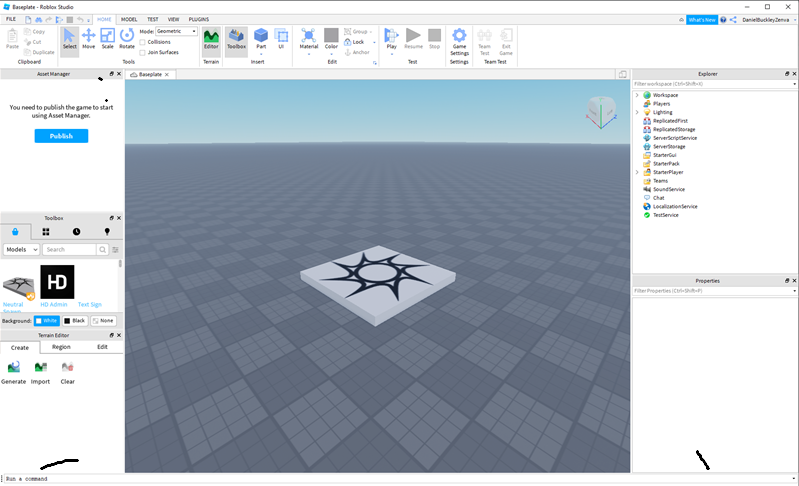Close the Baseplate viewport tab
The image size is (799, 486).
coord(167,74)
